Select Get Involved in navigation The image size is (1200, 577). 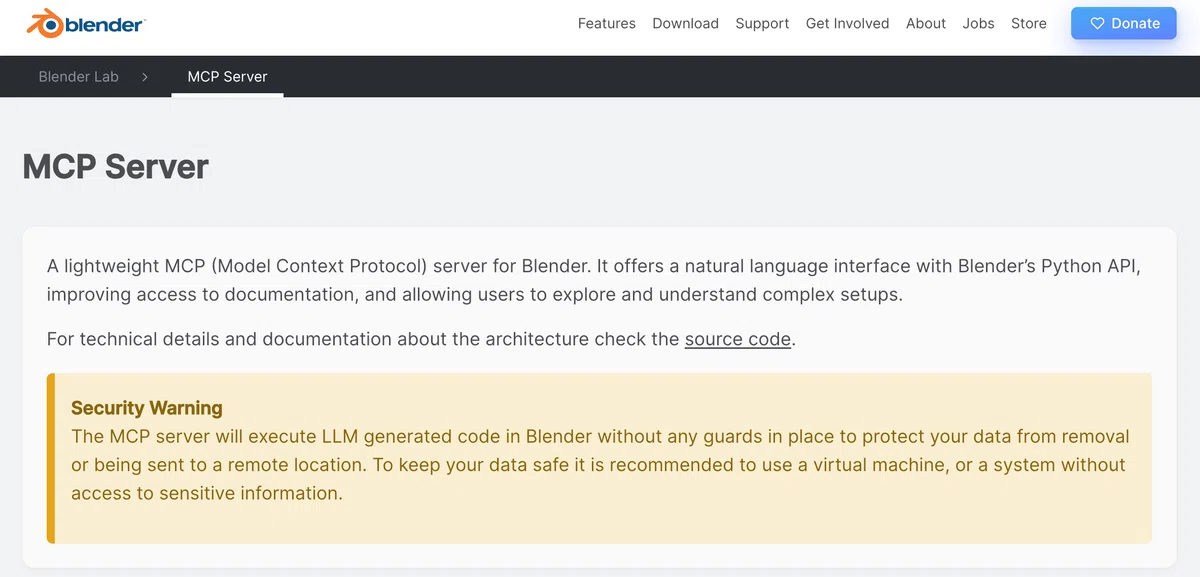847,23
